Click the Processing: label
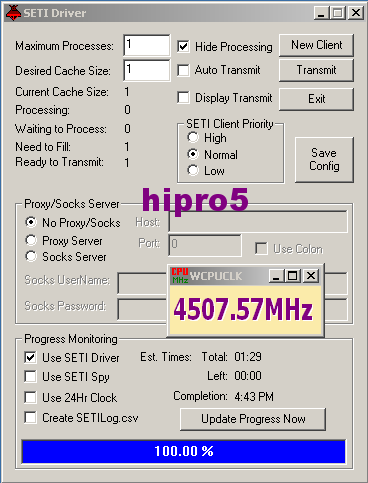The width and height of the screenshot is (368, 483). click(x=42, y=110)
